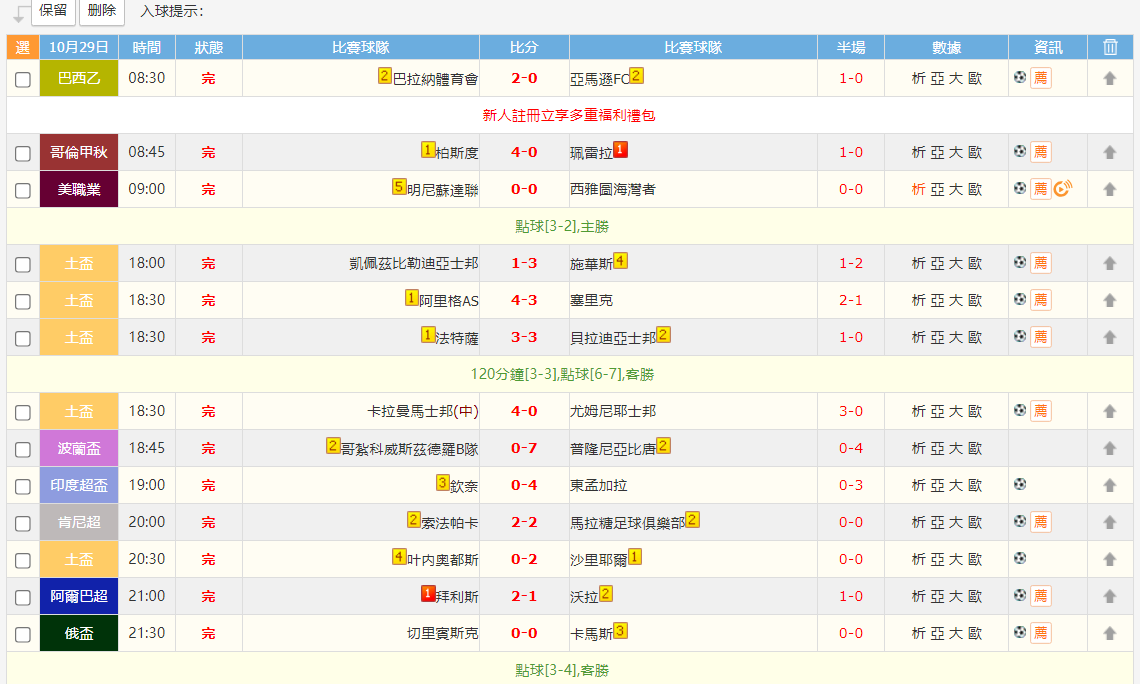This screenshot has width=1140, height=684.
Task: Open the 歐 odds link in the 卡拉曼馬士邦 row
Action: (x=976, y=411)
